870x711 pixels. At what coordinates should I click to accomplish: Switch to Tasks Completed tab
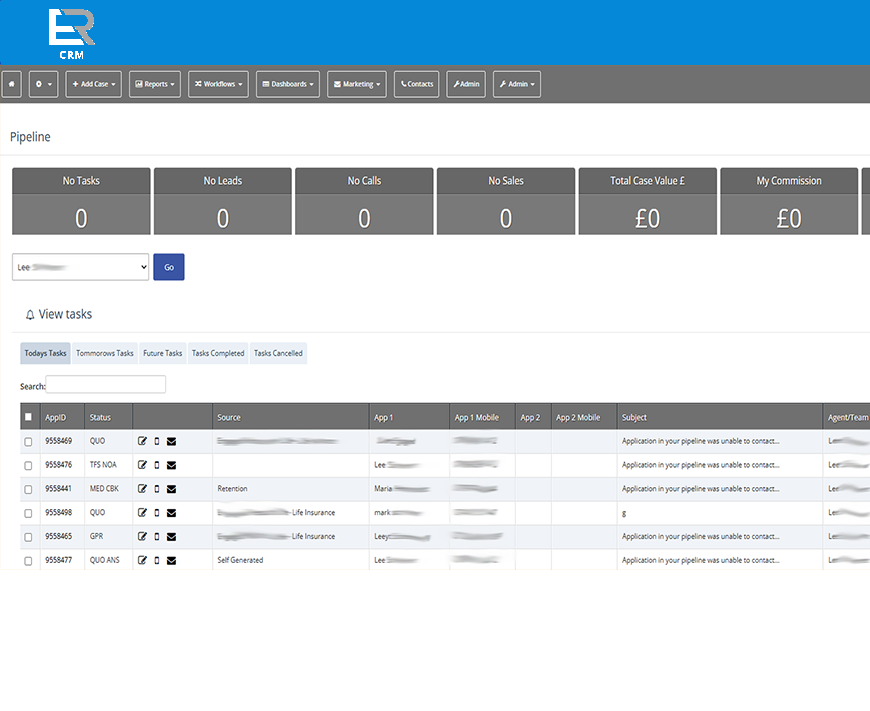click(218, 353)
